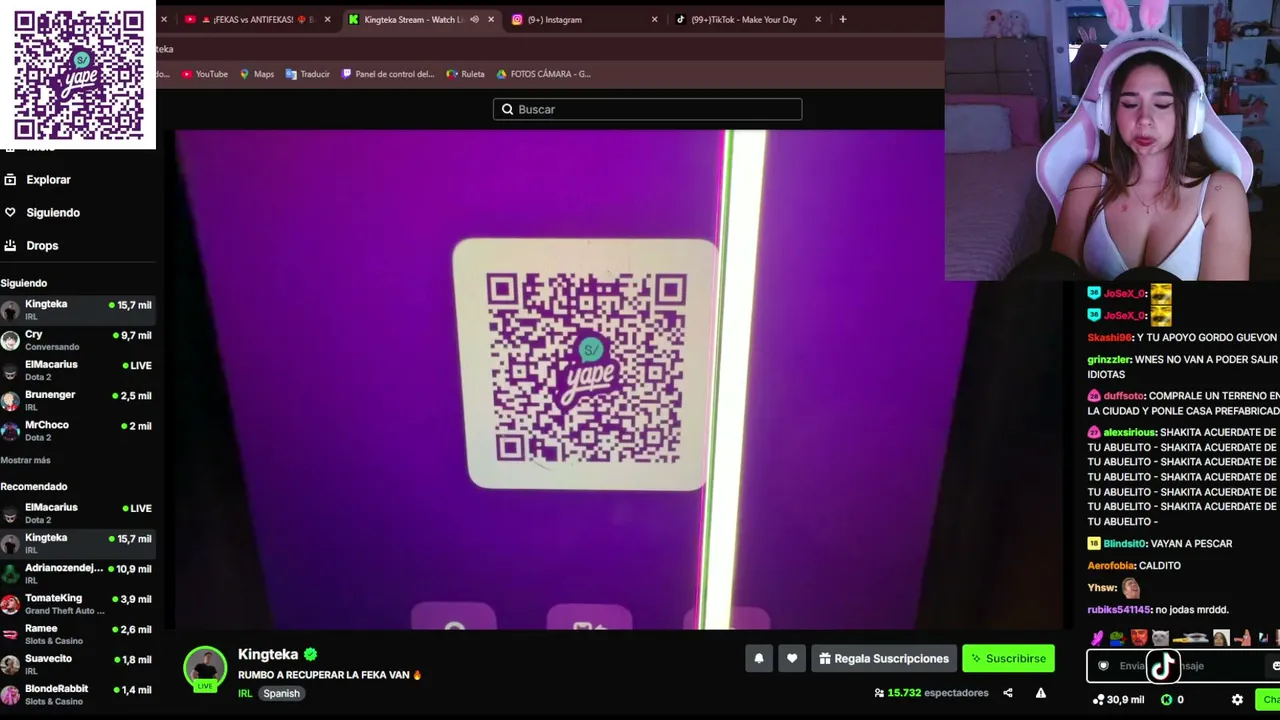The image size is (1280, 720).
Task: Open the Panel de control bookmark
Action: point(389,74)
